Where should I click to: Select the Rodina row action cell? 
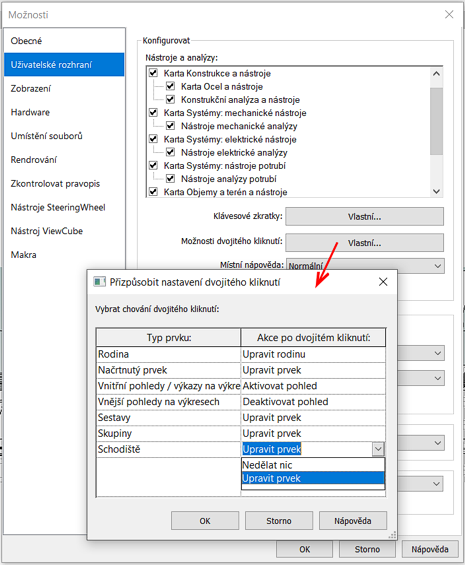click(313, 354)
